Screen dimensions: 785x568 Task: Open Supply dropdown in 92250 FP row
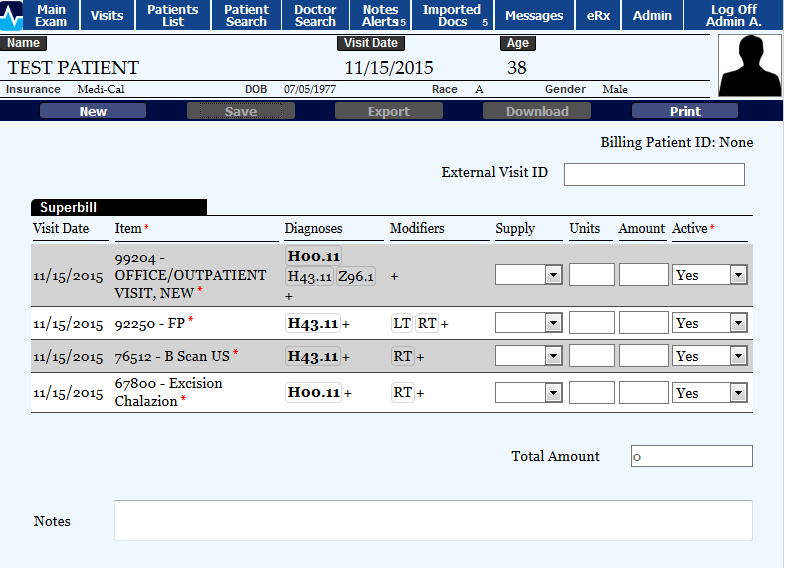click(x=529, y=323)
